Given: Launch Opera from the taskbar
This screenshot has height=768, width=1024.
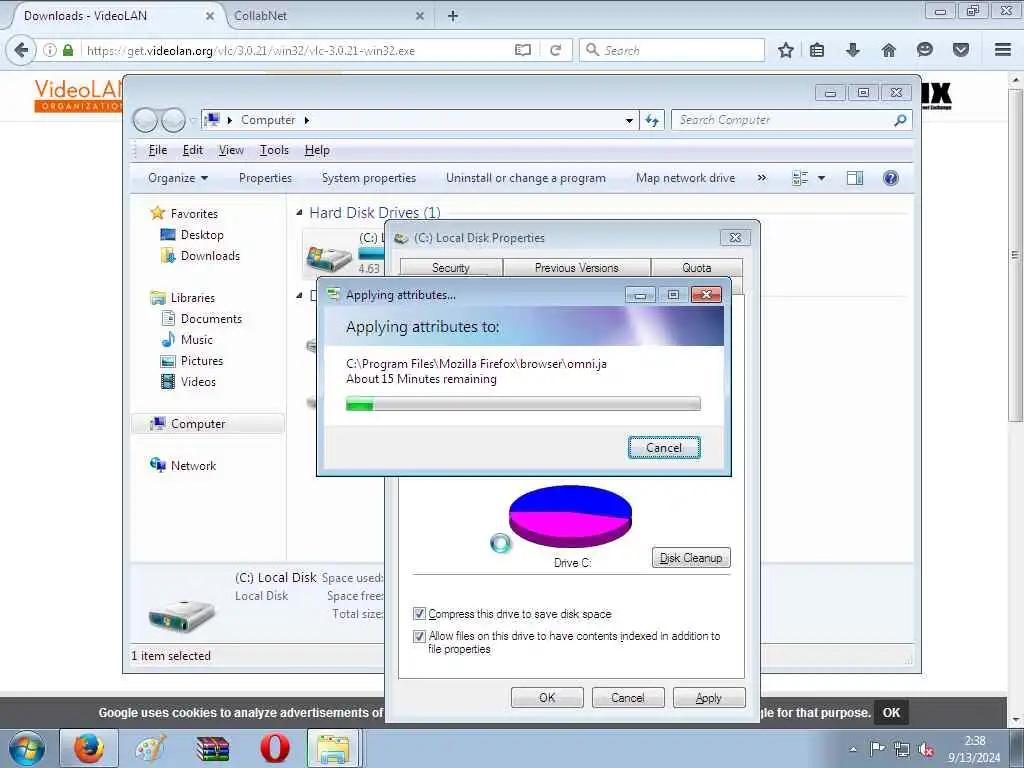Looking at the screenshot, I should click(x=275, y=748).
